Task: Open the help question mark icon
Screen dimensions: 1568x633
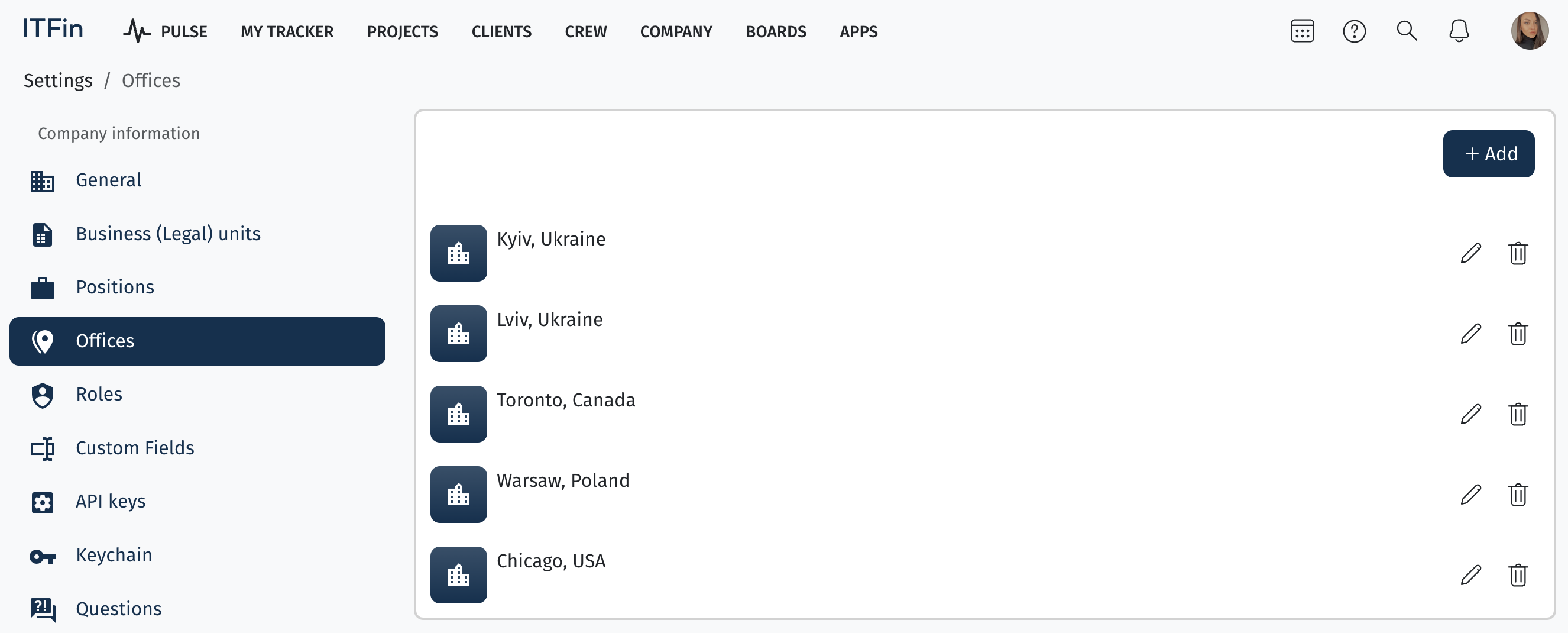Action: tap(1354, 31)
